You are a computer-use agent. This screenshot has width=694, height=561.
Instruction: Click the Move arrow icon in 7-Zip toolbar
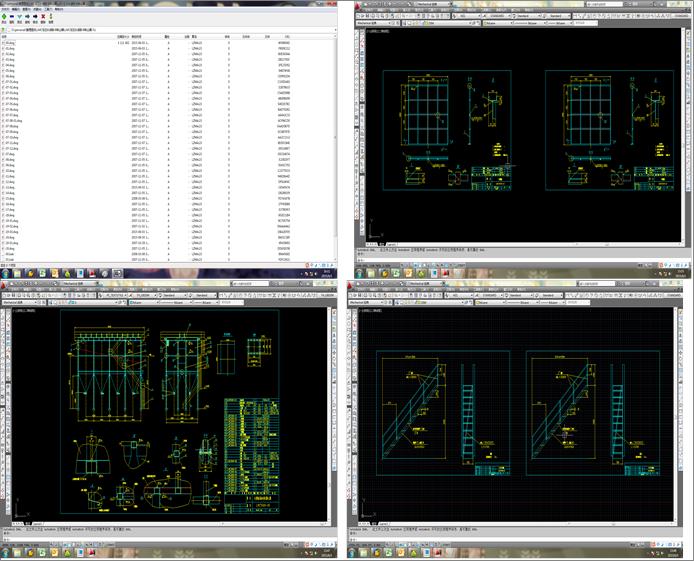coord(37,17)
